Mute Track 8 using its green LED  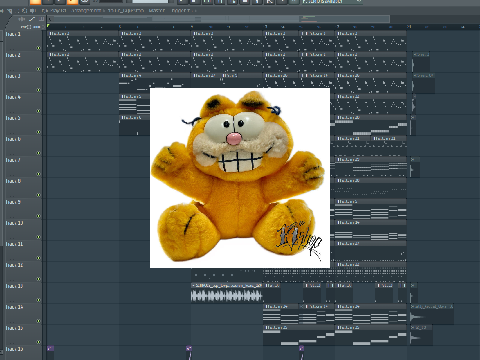click(x=39, y=195)
